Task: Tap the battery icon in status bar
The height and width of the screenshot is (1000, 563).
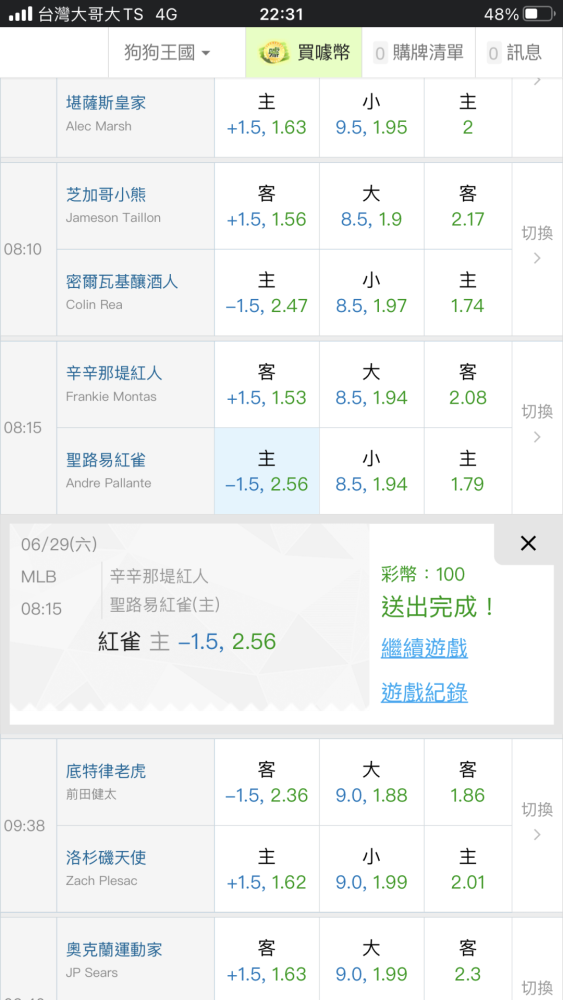Action: [x=539, y=13]
